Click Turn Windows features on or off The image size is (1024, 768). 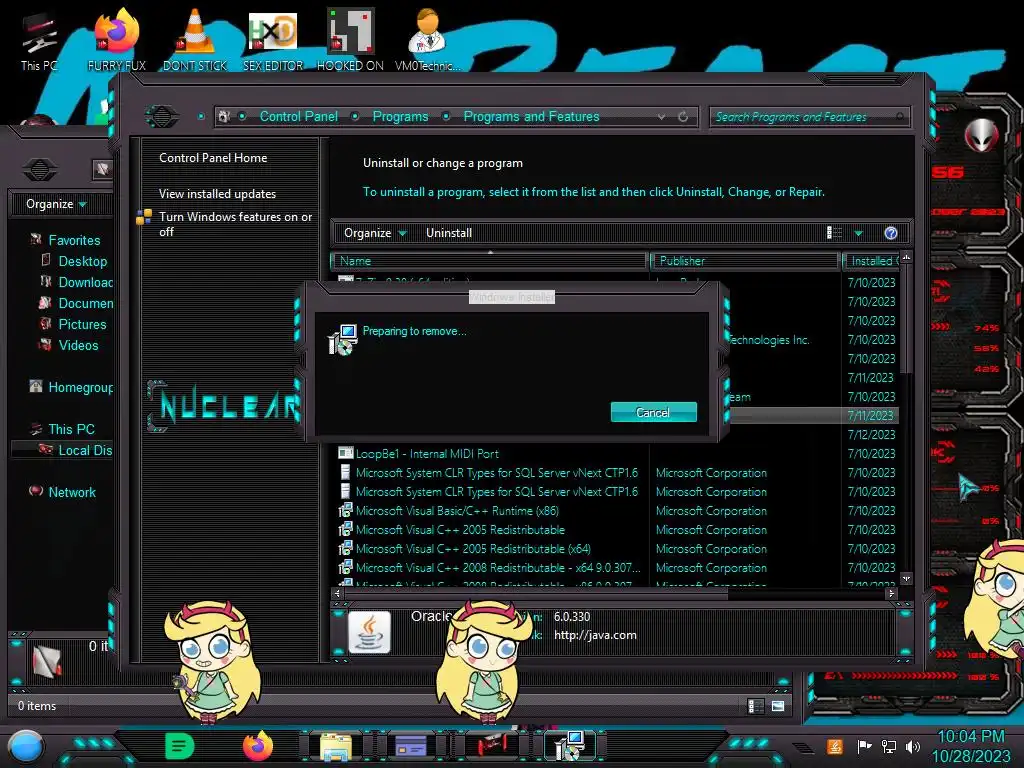point(235,224)
